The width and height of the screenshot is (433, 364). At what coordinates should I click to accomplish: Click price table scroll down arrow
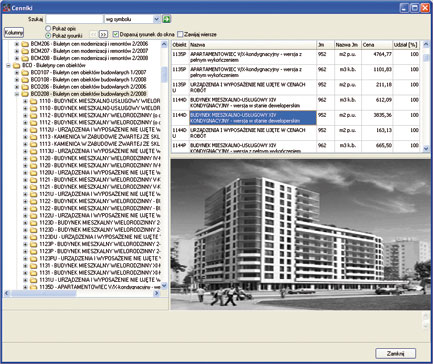tap(426, 149)
